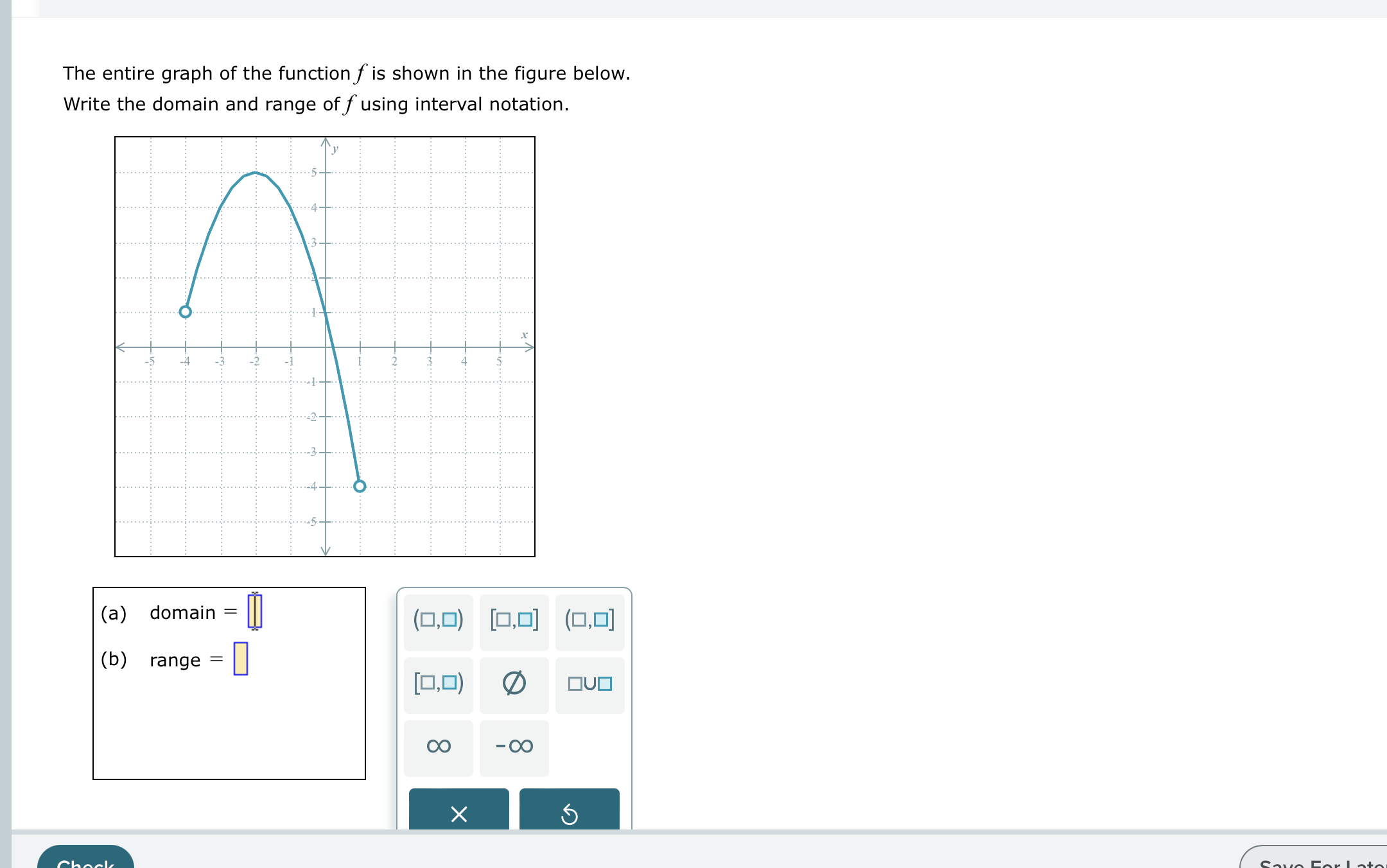This screenshot has height=868, width=1387.
Task: Click the (a) domain label
Action: pos(112,613)
